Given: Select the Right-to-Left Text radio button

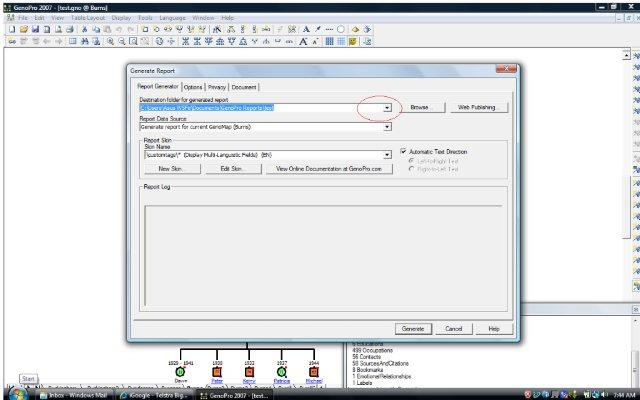Looking at the screenshot, I should [x=413, y=169].
